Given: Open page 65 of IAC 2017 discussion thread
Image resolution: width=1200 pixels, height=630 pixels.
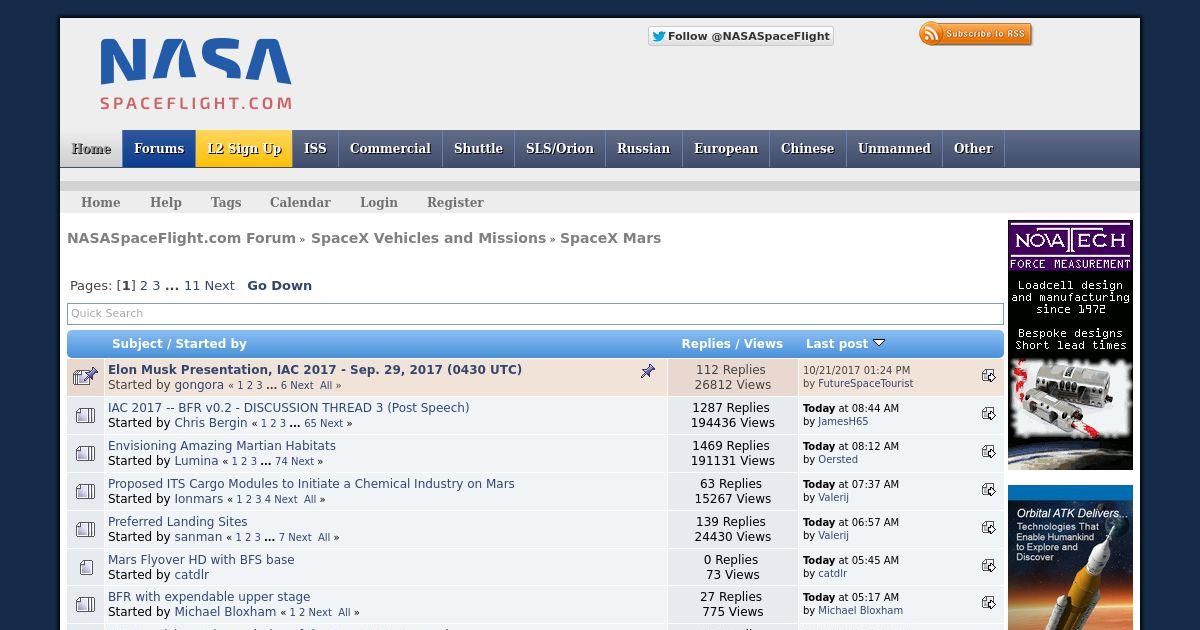Looking at the screenshot, I should pyautogui.click(x=310, y=424).
